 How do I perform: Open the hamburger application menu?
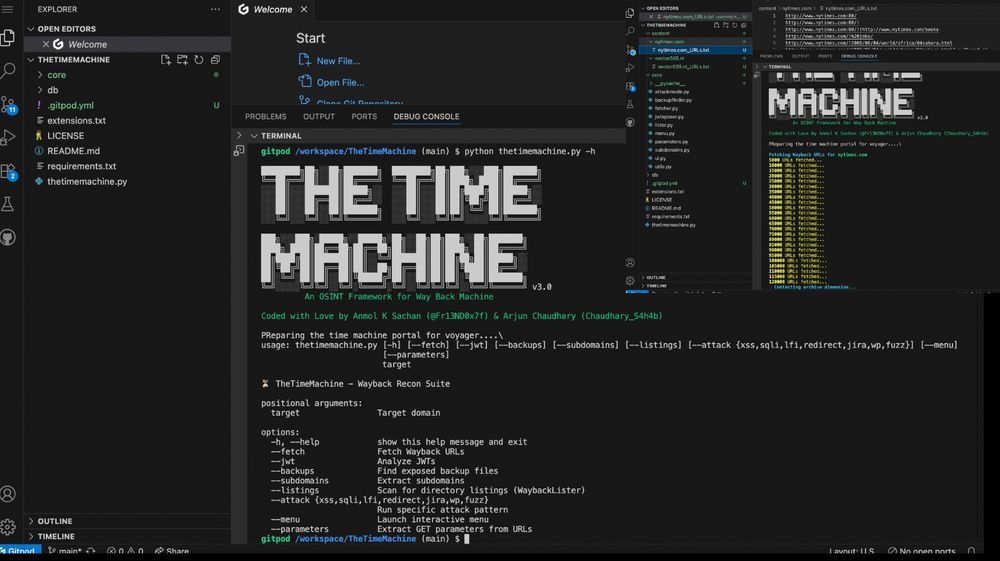click(8, 9)
